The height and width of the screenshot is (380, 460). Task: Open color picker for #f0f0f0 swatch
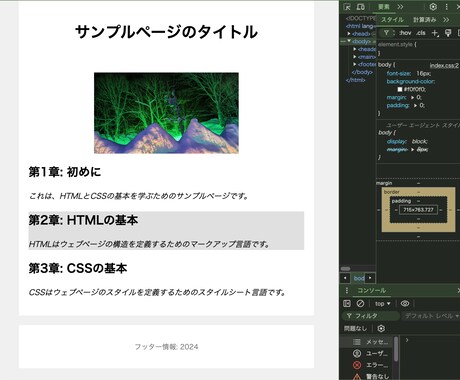[x=400, y=89]
